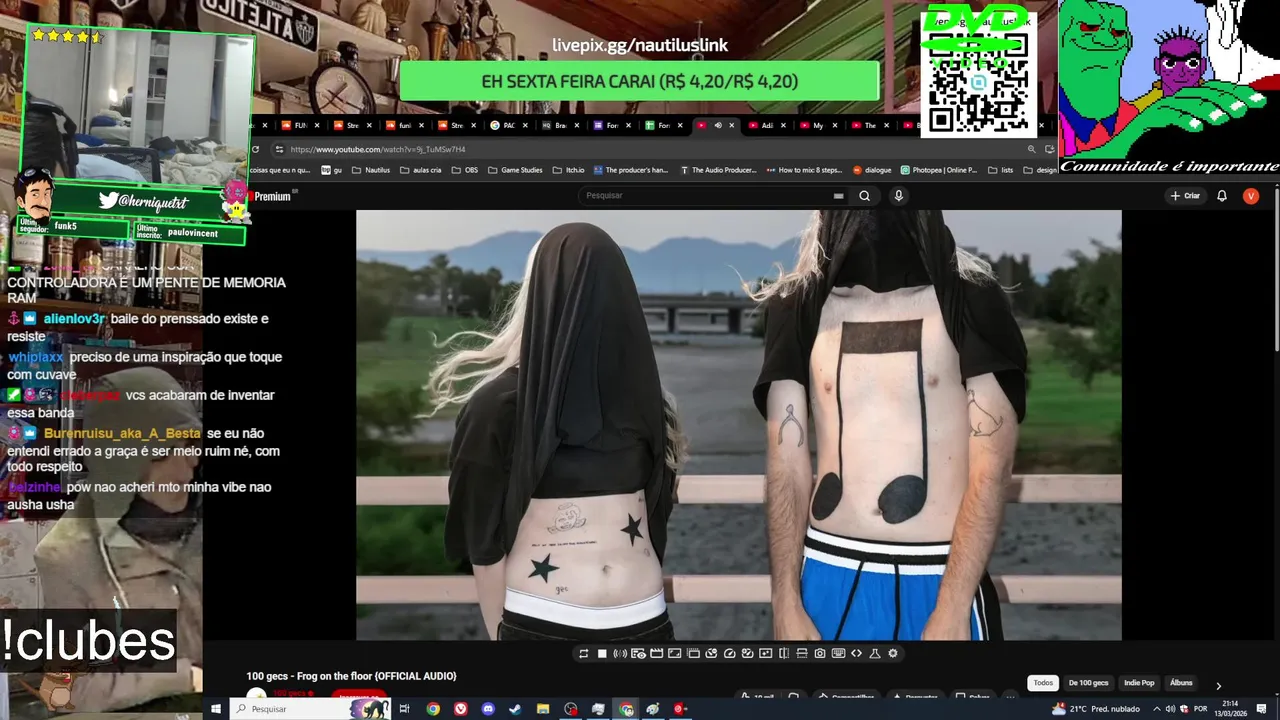Click the keyboard shortcuts icon below video
Viewport: 1280px width, 720px height.
pos(838,653)
